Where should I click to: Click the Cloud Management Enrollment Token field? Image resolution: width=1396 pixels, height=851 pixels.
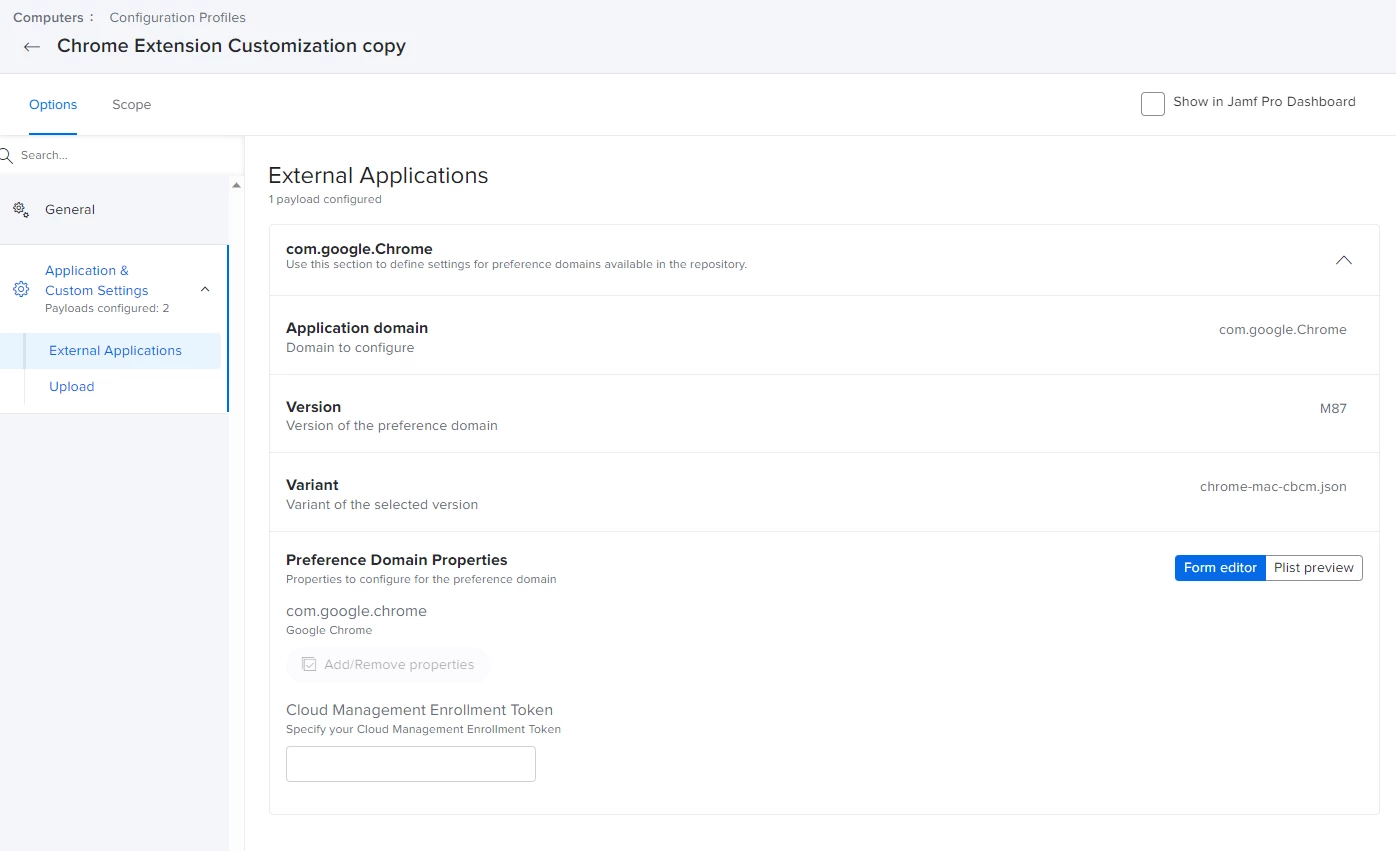411,764
